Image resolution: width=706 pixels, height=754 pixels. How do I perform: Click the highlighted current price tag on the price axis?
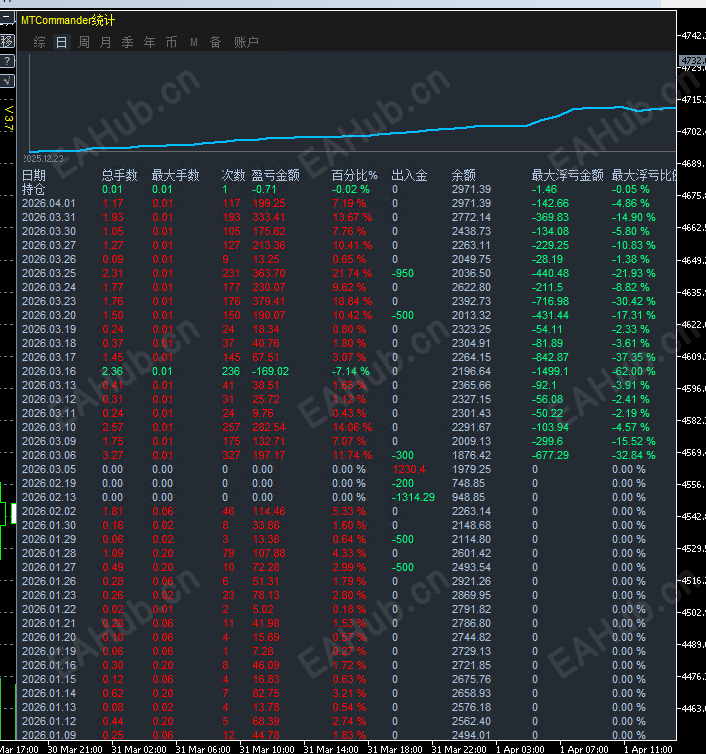tap(692, 61)
